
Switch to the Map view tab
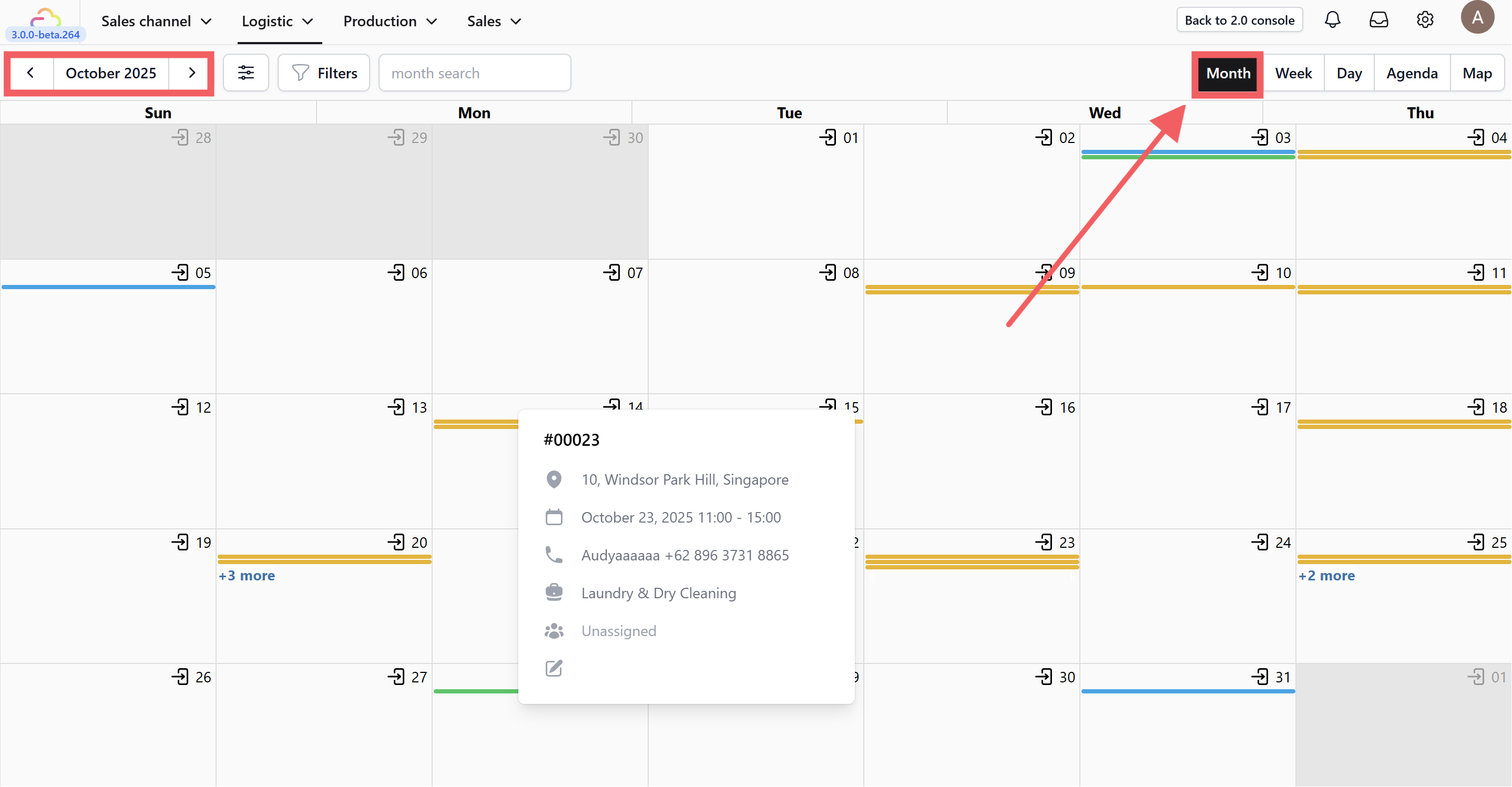tap(1476, 73)
